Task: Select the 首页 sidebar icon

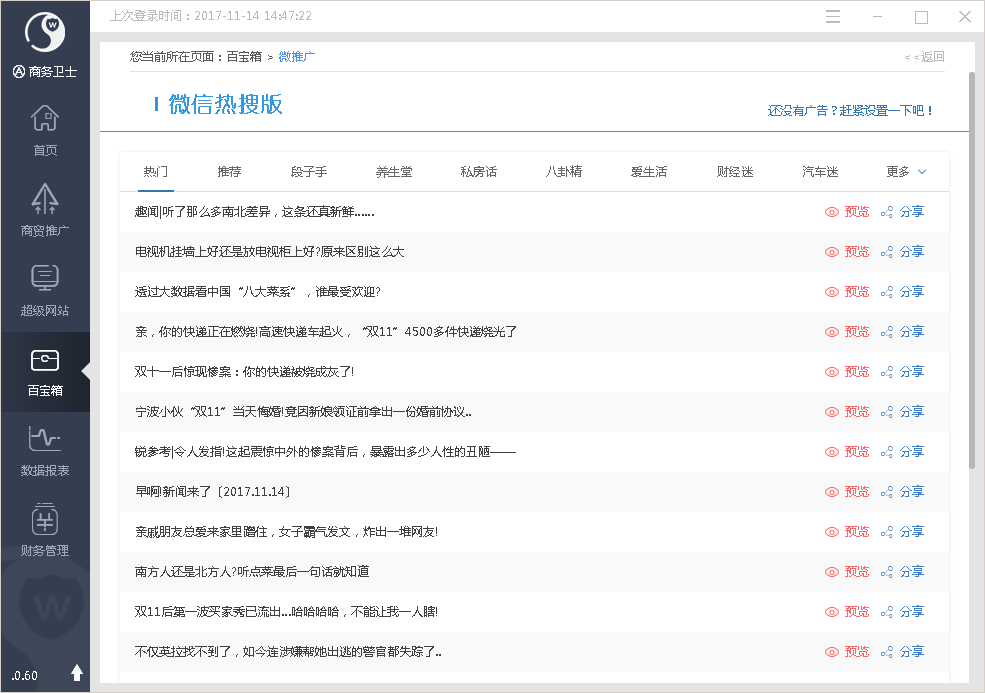Action: click(44, 128)
